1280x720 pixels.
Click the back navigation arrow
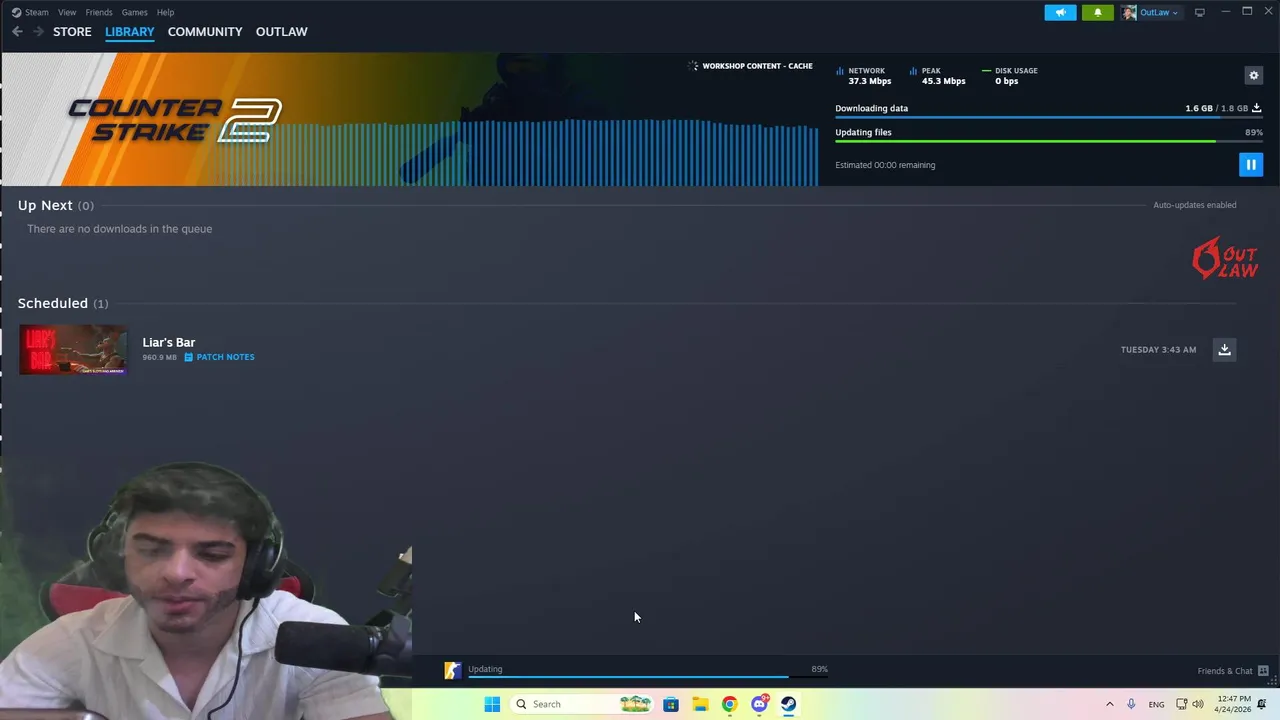pos(17,32)
